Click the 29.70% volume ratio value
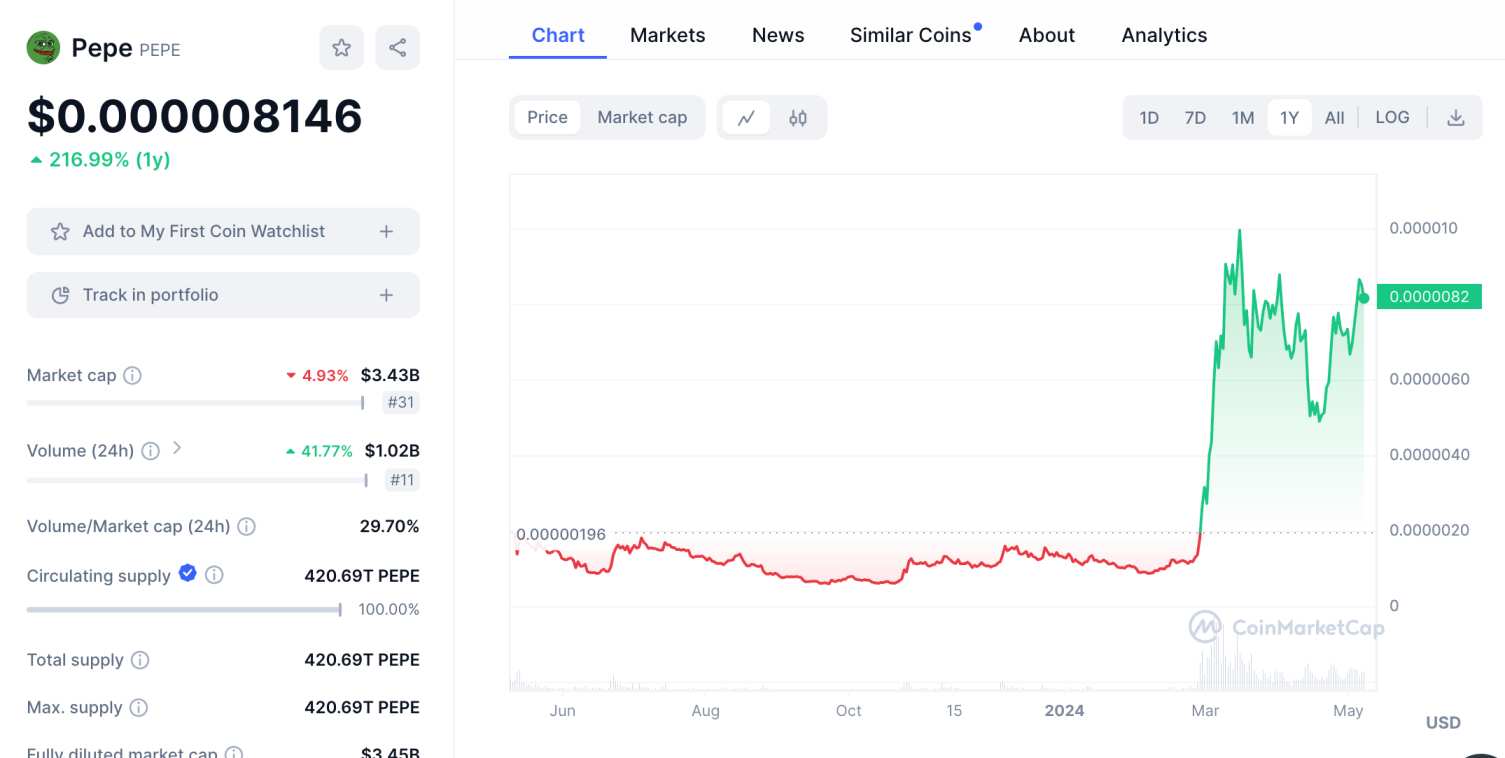 (x=390, y=526)
